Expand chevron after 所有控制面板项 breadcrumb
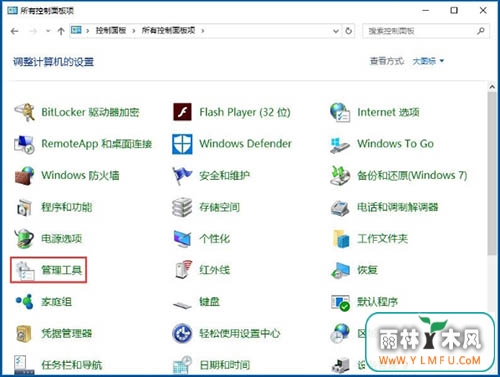500x377 pixels. [203, 31]
